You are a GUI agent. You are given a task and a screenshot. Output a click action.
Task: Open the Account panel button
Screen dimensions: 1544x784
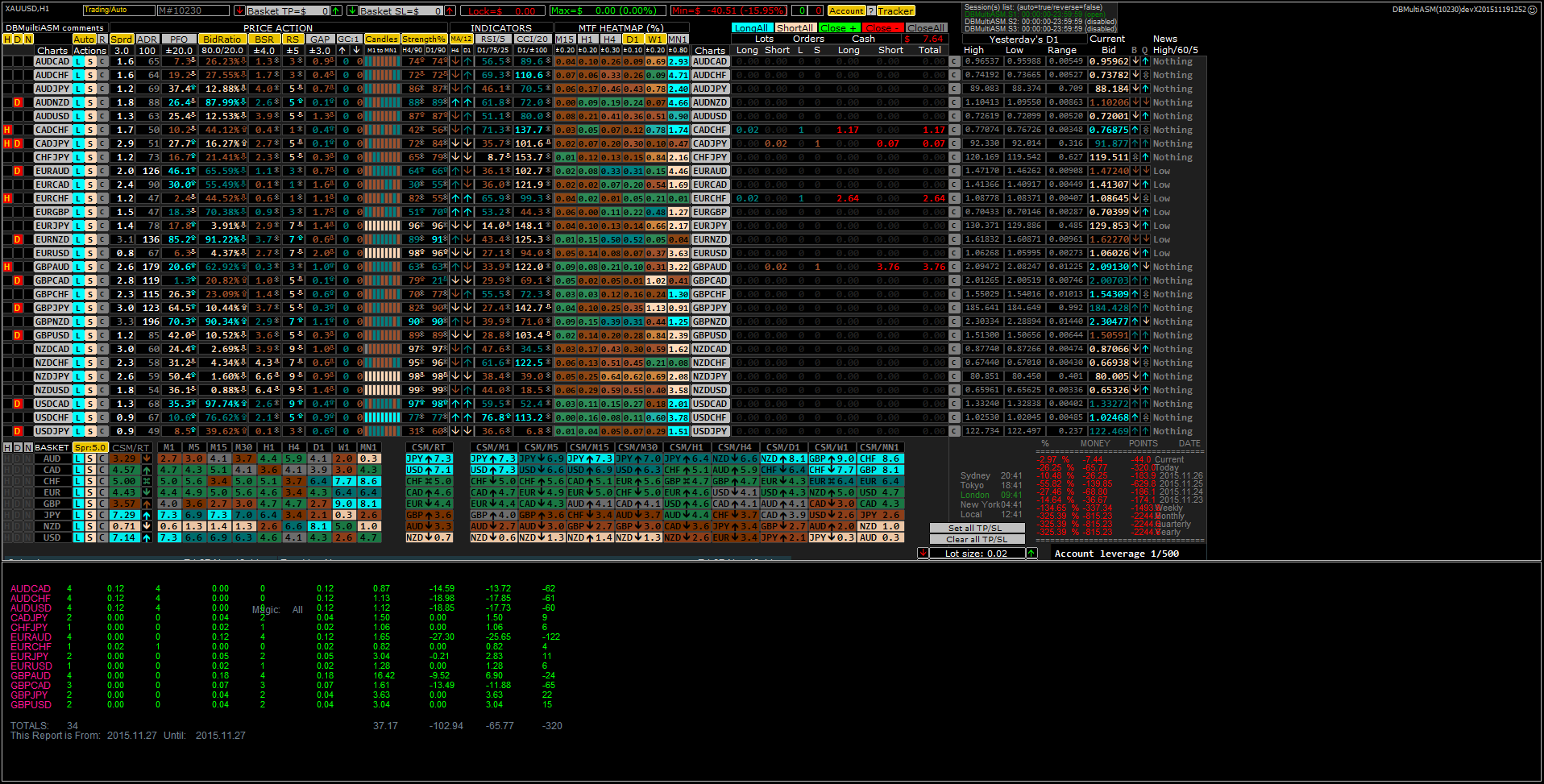[x=846, y=10]
